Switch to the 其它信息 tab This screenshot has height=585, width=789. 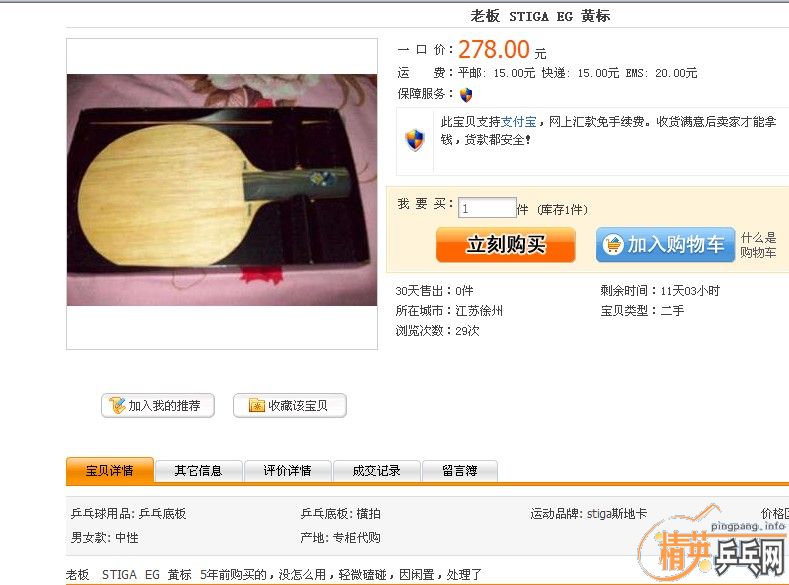pos(198,471)
